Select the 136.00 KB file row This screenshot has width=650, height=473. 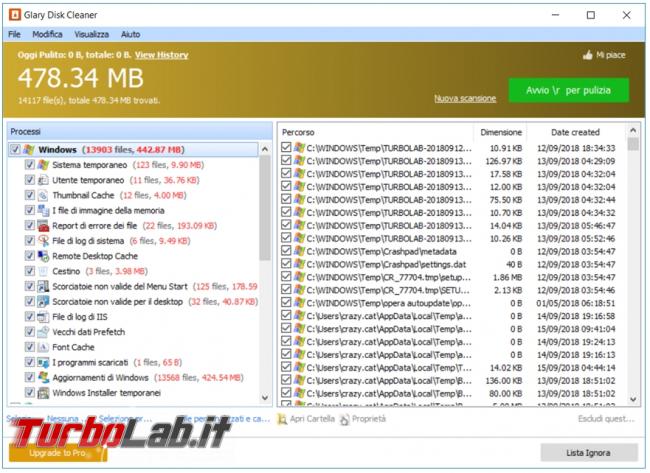[x=453, y=381]
